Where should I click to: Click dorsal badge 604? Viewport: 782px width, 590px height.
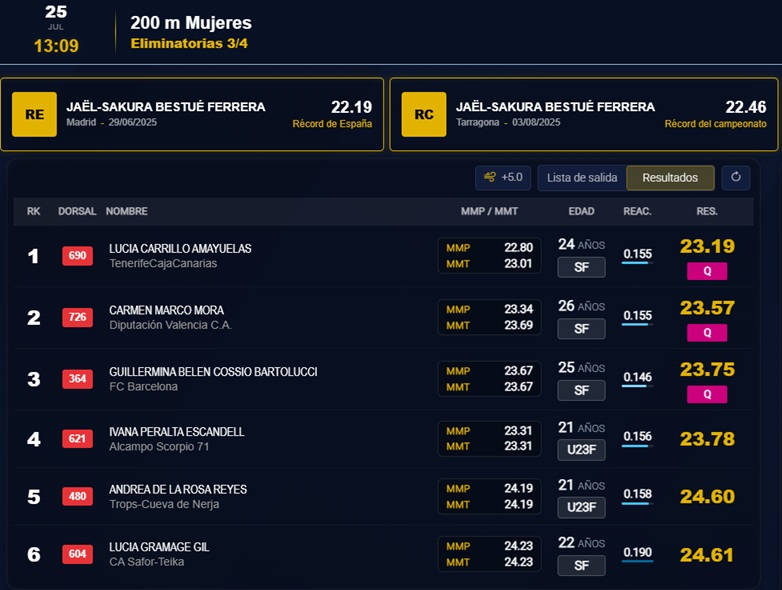pos(77,554)
